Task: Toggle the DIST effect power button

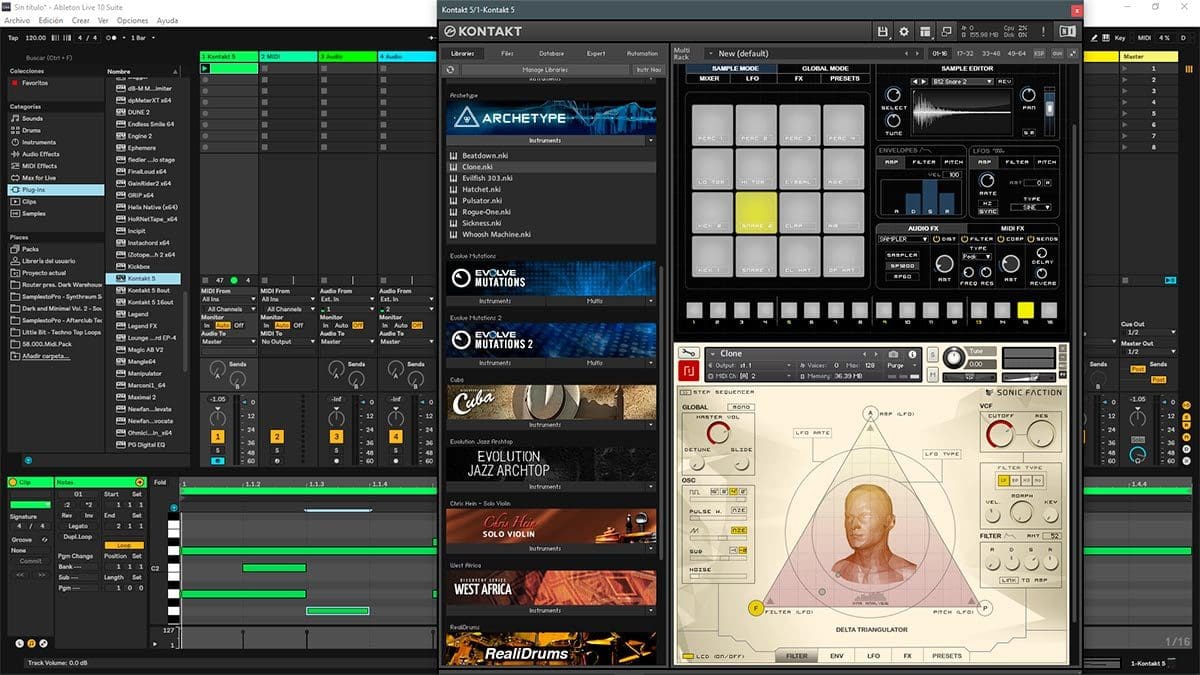Action: [x=936, y=239]
